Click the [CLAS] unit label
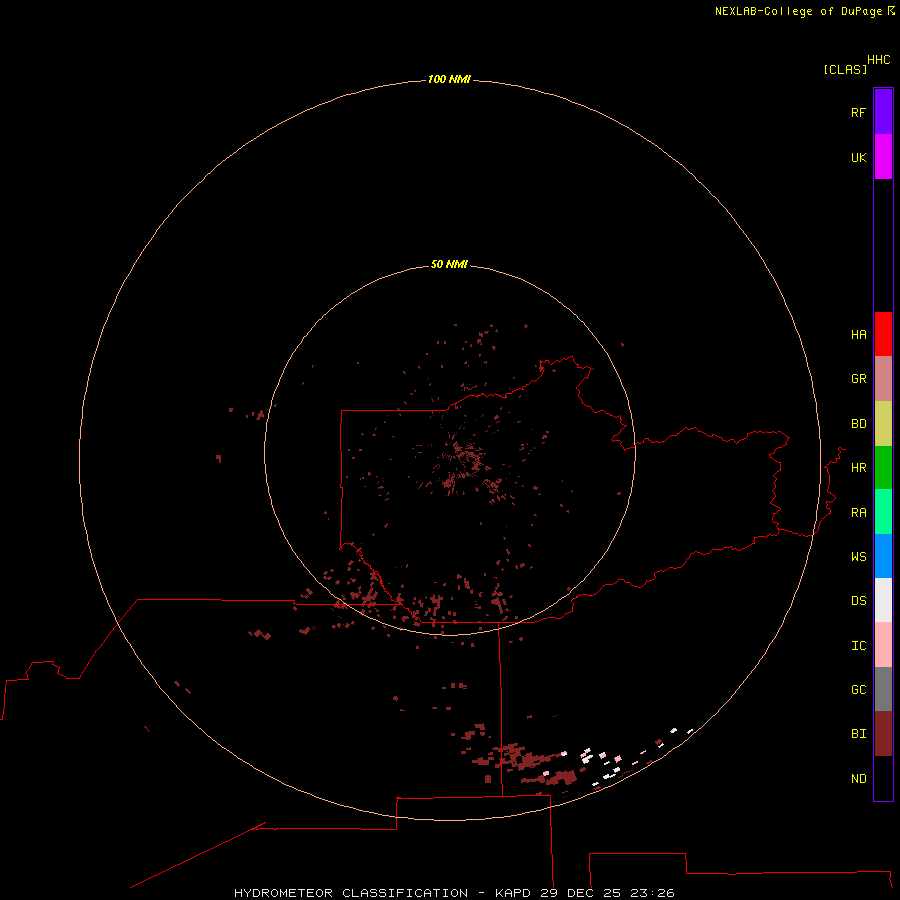Screen dimensions: 900x900 [x=845, y=70]
